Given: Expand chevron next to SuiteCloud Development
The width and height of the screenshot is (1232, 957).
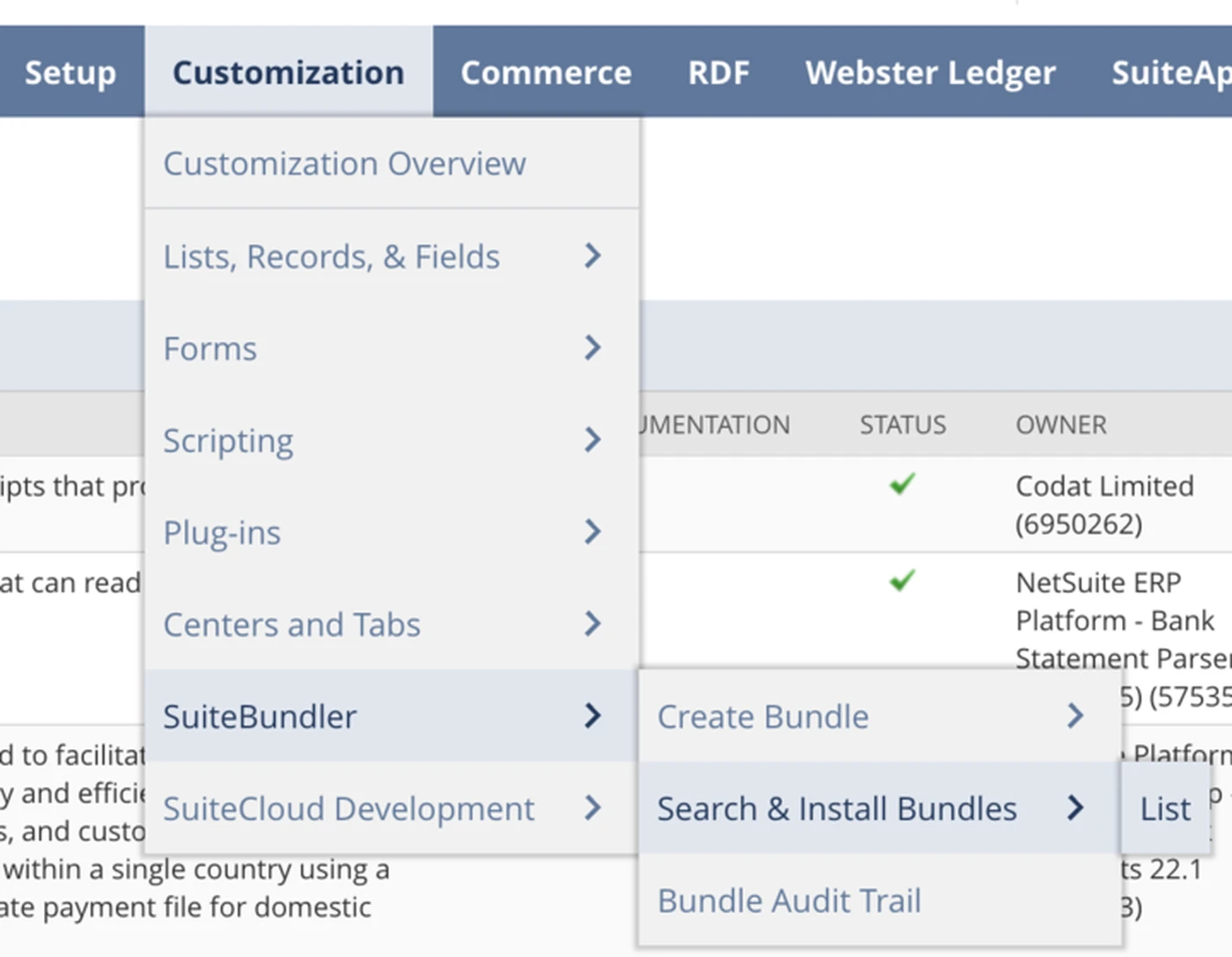Looking at the screenshot, I should click(593, 807).
